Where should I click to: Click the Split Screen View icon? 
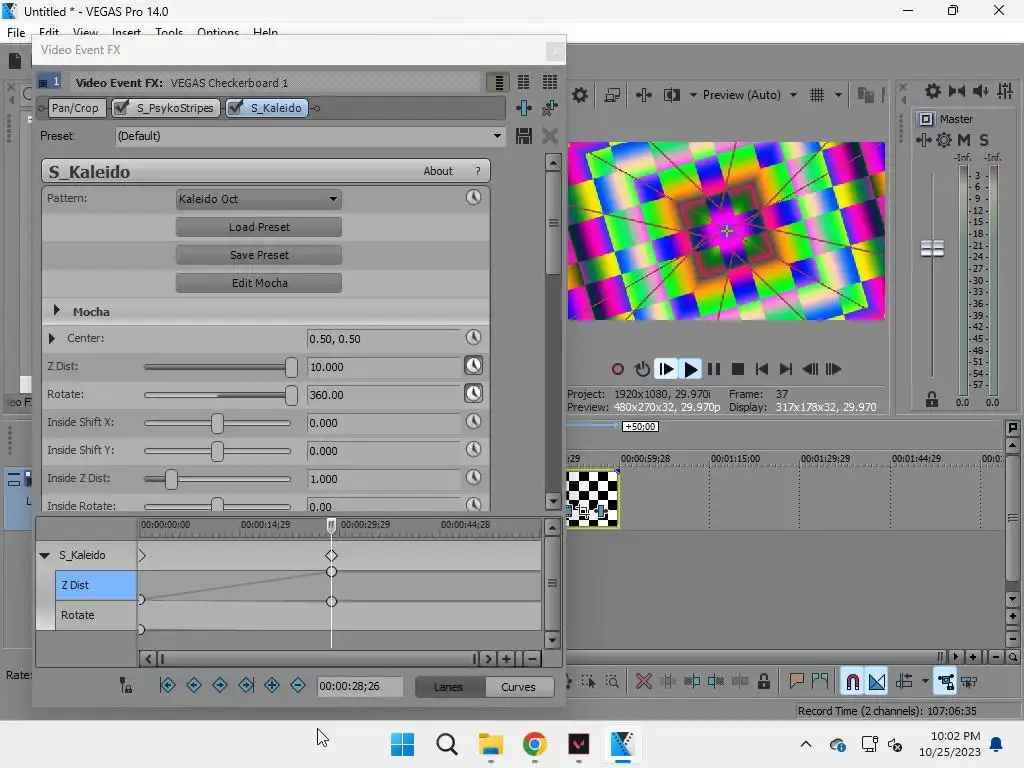(x=671, y=95)
